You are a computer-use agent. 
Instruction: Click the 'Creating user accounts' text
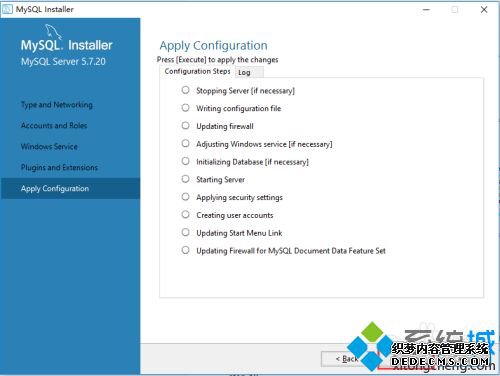click(x=235, y=215)
